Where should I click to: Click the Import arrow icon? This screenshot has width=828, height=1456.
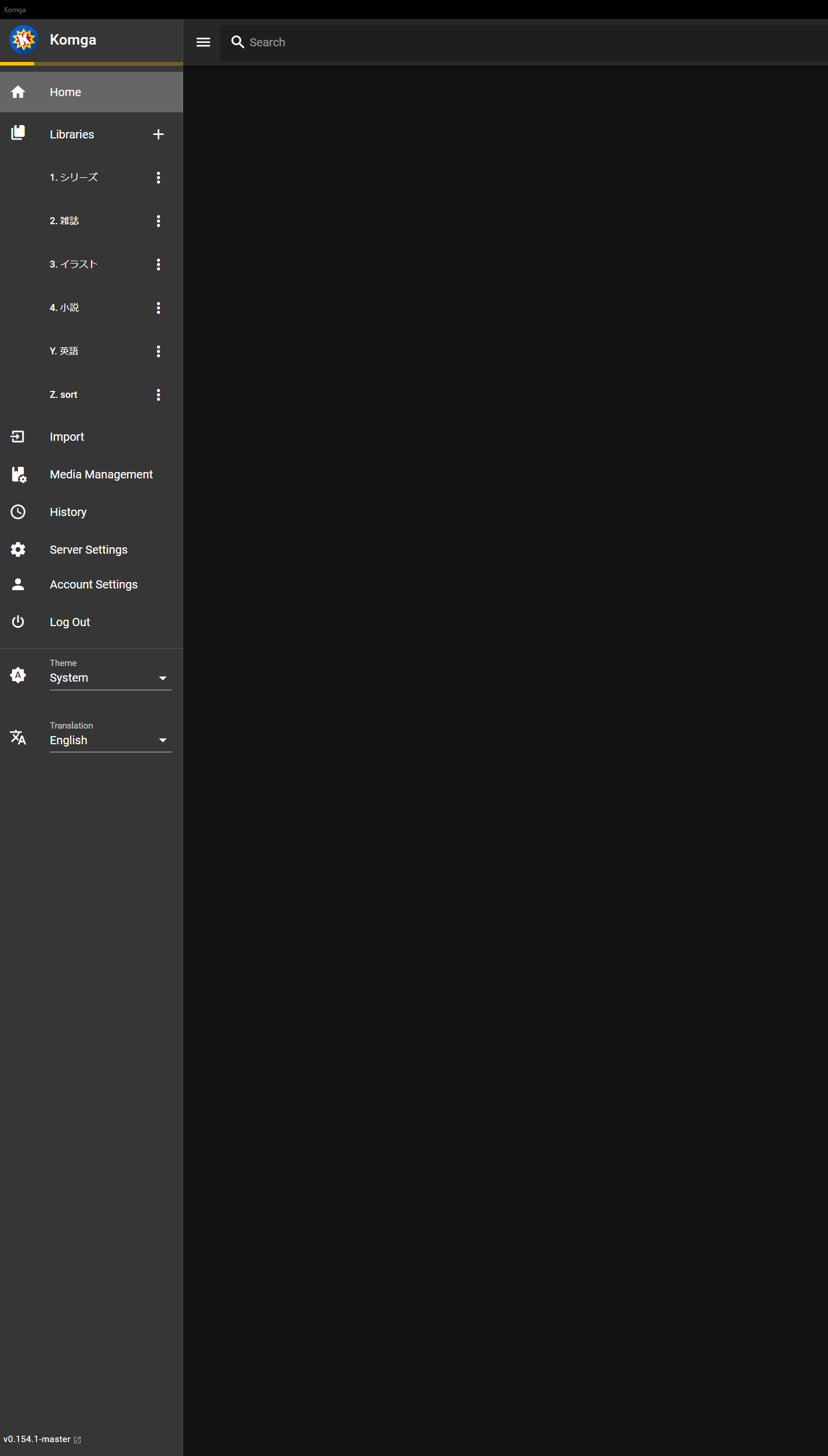point(18,437)
